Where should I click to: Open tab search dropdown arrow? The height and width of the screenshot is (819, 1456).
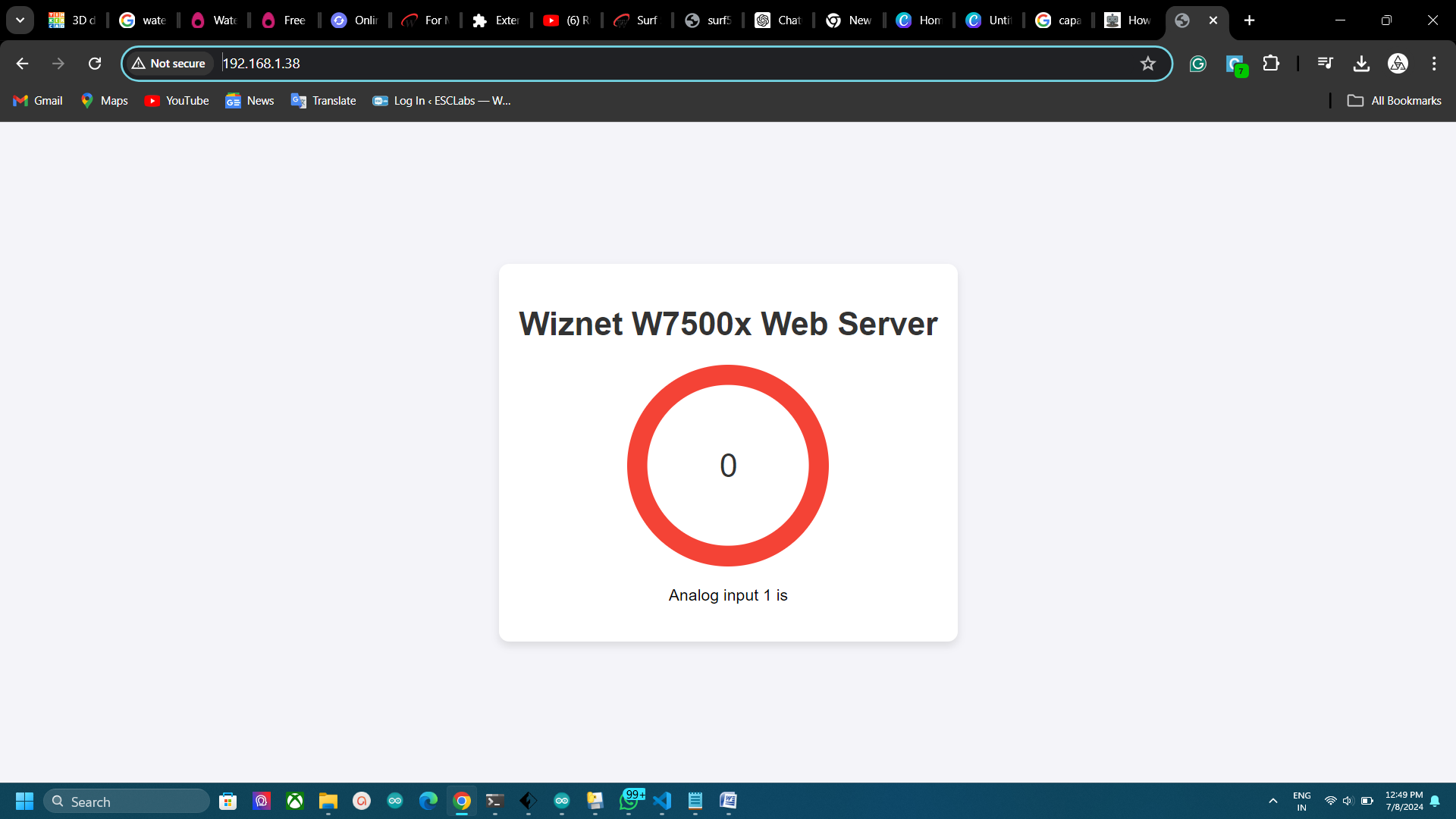pos(20,20)
